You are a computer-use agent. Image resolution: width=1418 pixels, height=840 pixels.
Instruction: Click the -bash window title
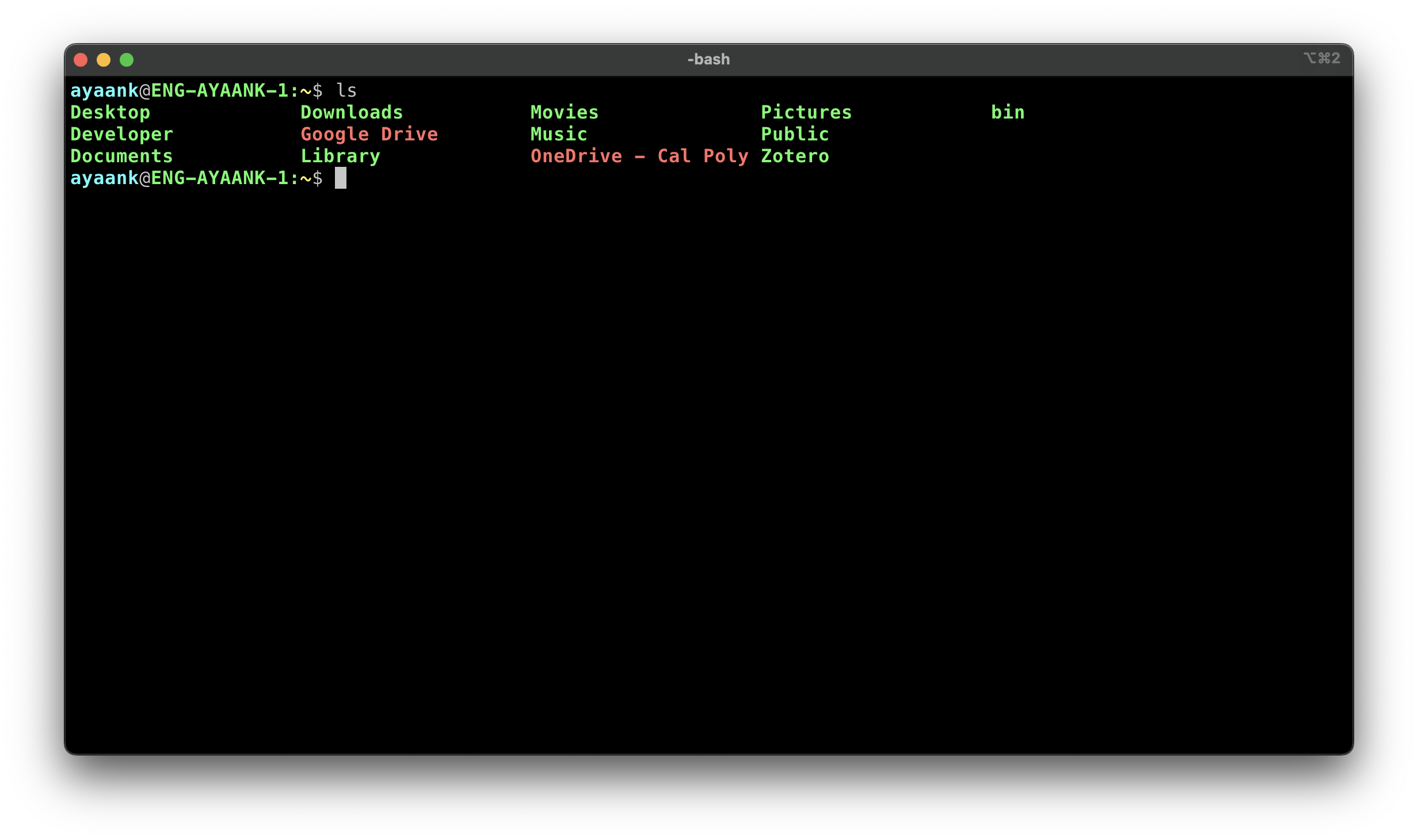708,59
